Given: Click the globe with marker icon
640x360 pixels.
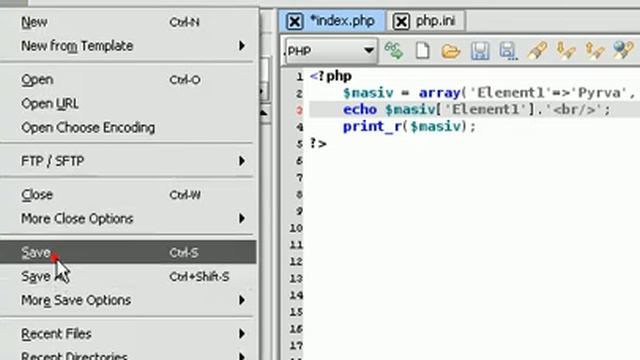Looking at the screenshot, I should [x=623, y=51].
